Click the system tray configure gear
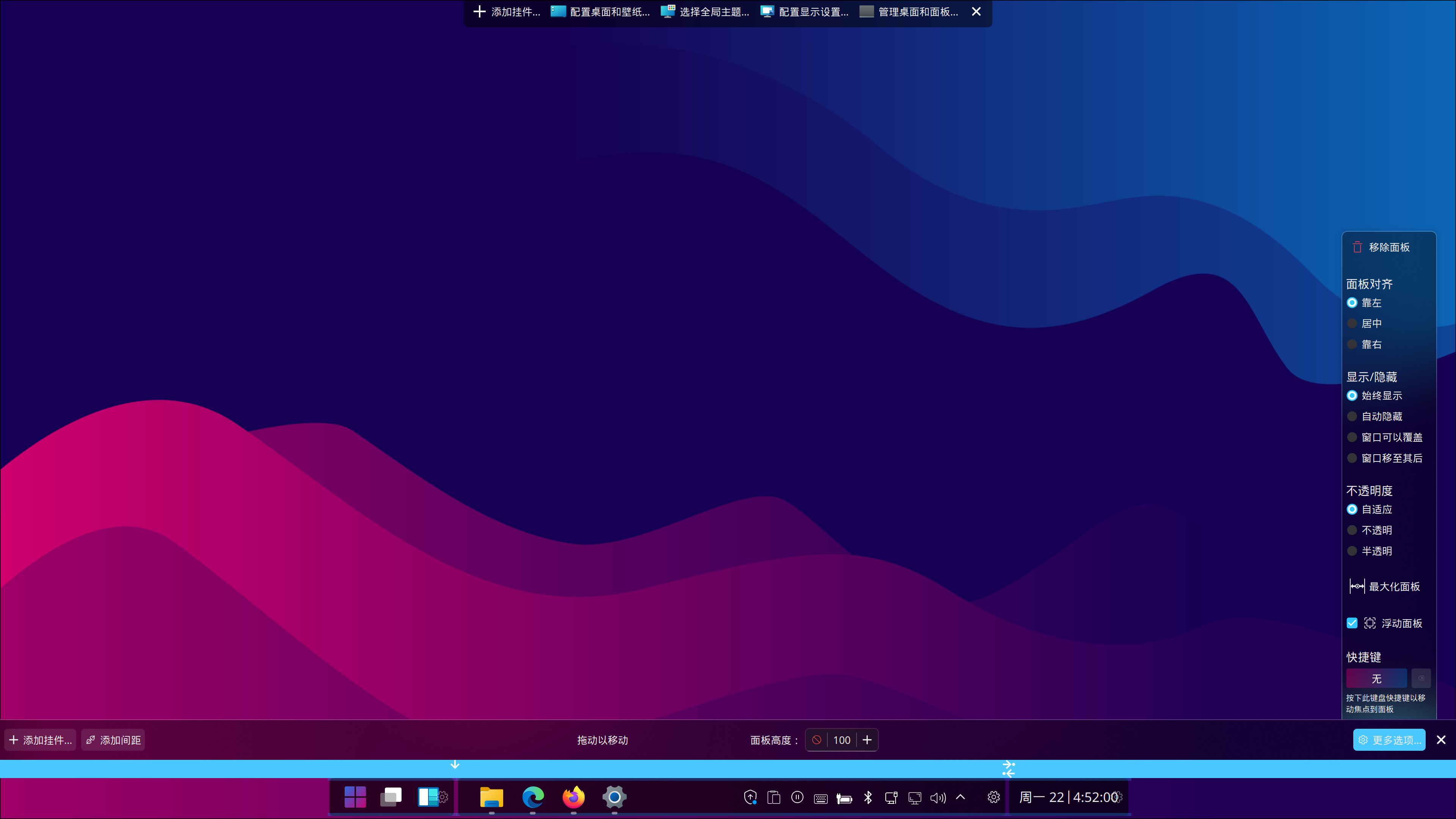This screenshot has width=1456, height=819. (994, 797)
